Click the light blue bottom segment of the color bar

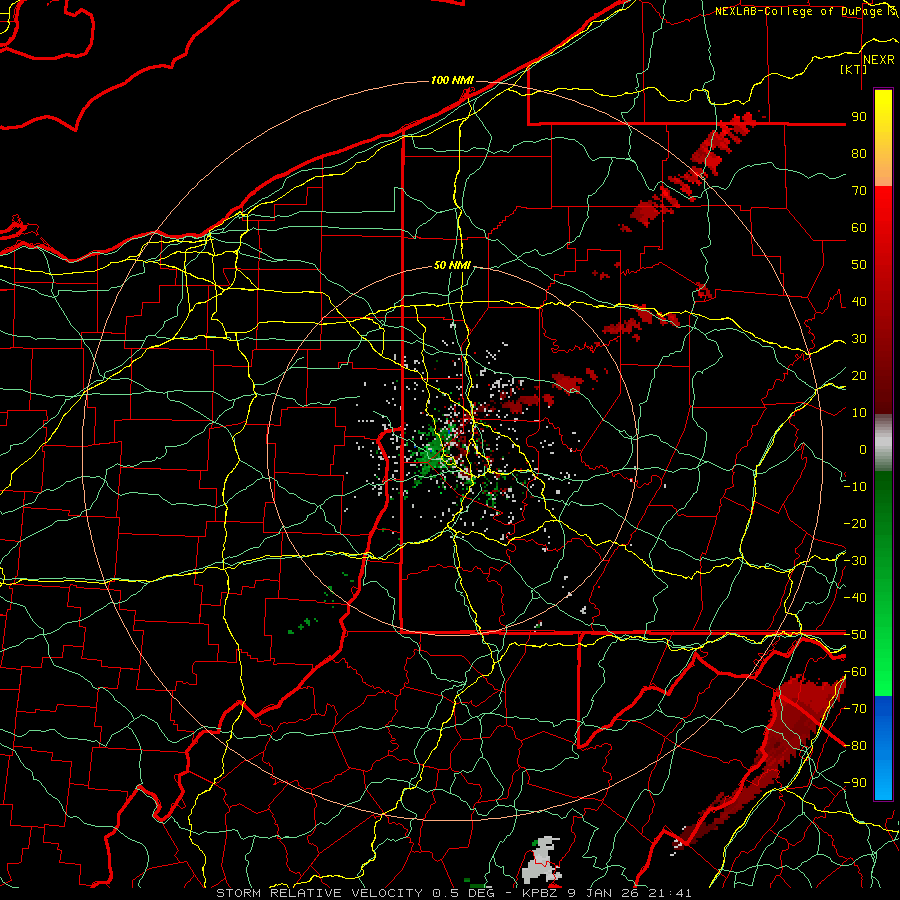[883, 748]
